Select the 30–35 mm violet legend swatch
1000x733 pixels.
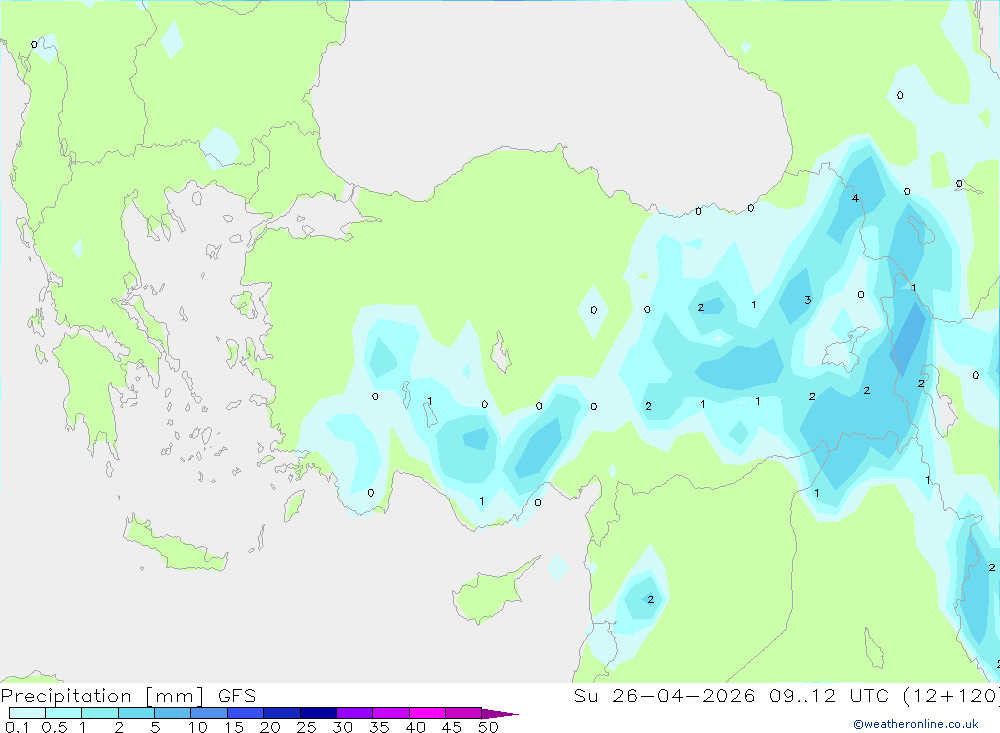[354, 713]
